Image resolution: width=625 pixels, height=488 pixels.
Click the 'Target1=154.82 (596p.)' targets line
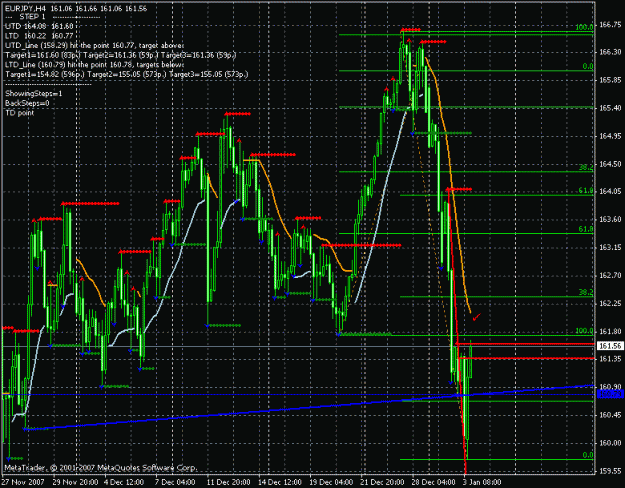[127, 74]
